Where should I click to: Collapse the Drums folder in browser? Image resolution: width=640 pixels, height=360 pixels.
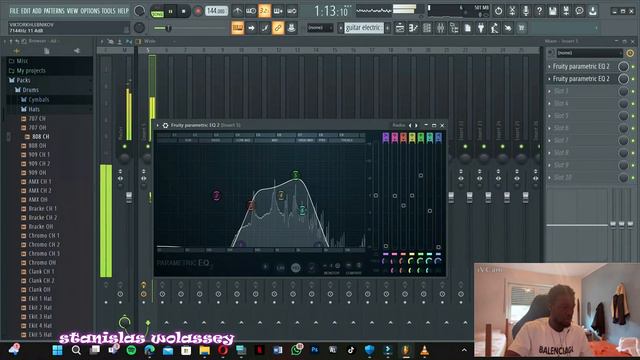coord(30,90)
